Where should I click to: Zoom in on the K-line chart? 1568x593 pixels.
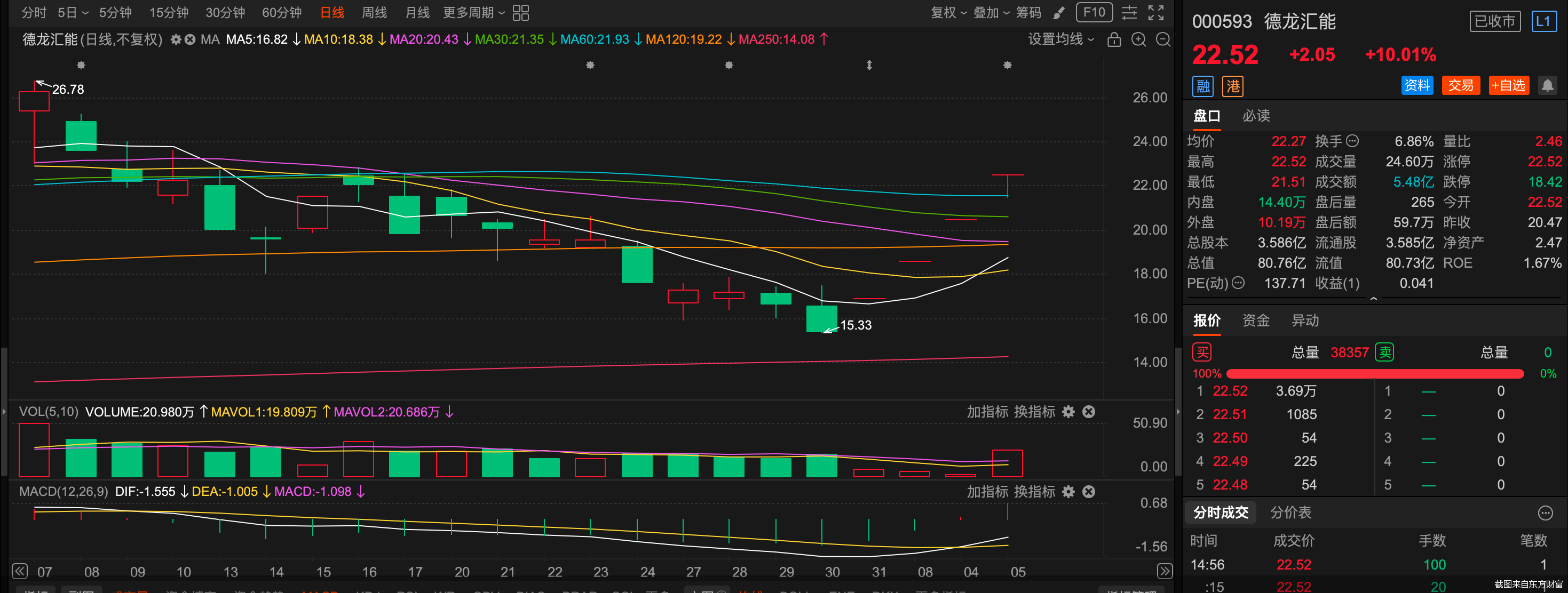(x=1138, y=39)
